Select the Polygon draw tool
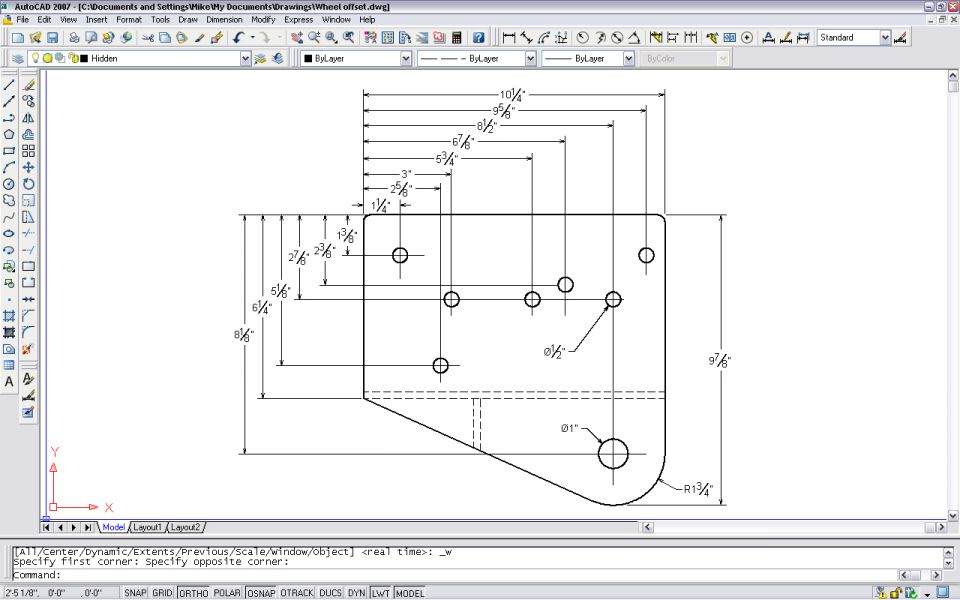Screen dimensions: 960x600 point(9,134)
